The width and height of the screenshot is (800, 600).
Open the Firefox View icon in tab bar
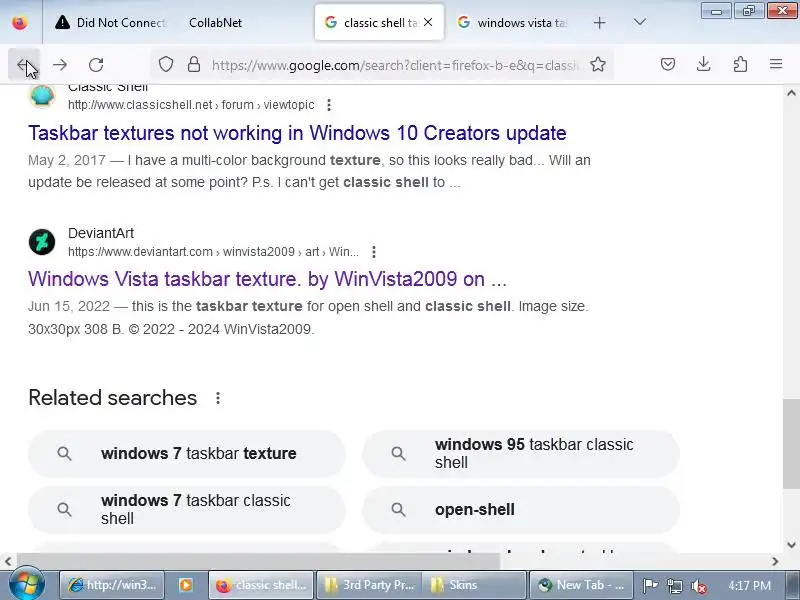click(20, 22)
